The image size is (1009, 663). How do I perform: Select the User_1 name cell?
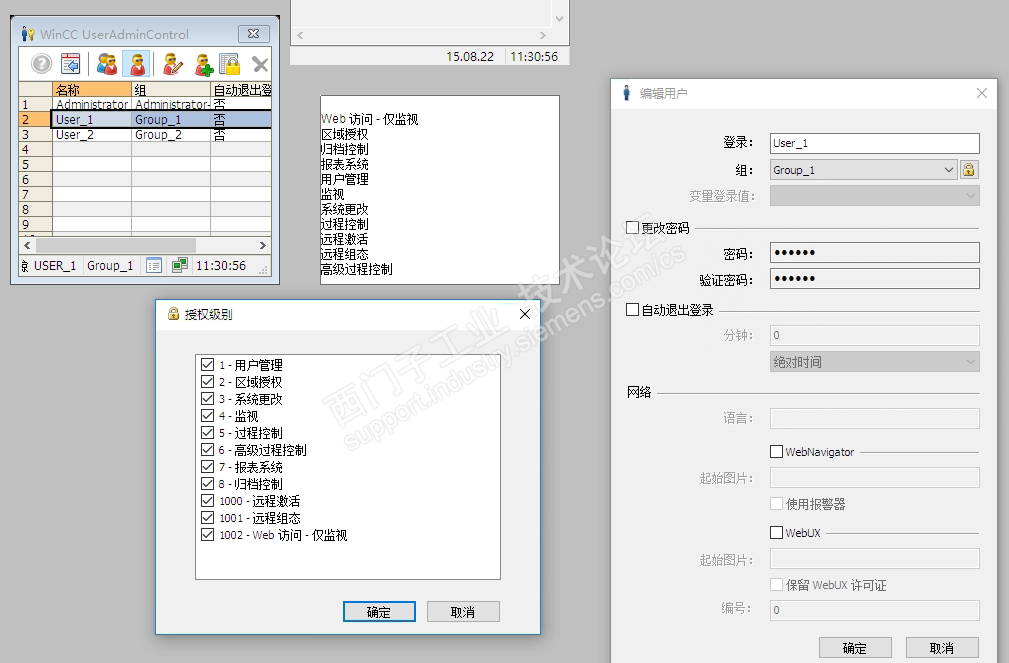click(x=91, y=119)
